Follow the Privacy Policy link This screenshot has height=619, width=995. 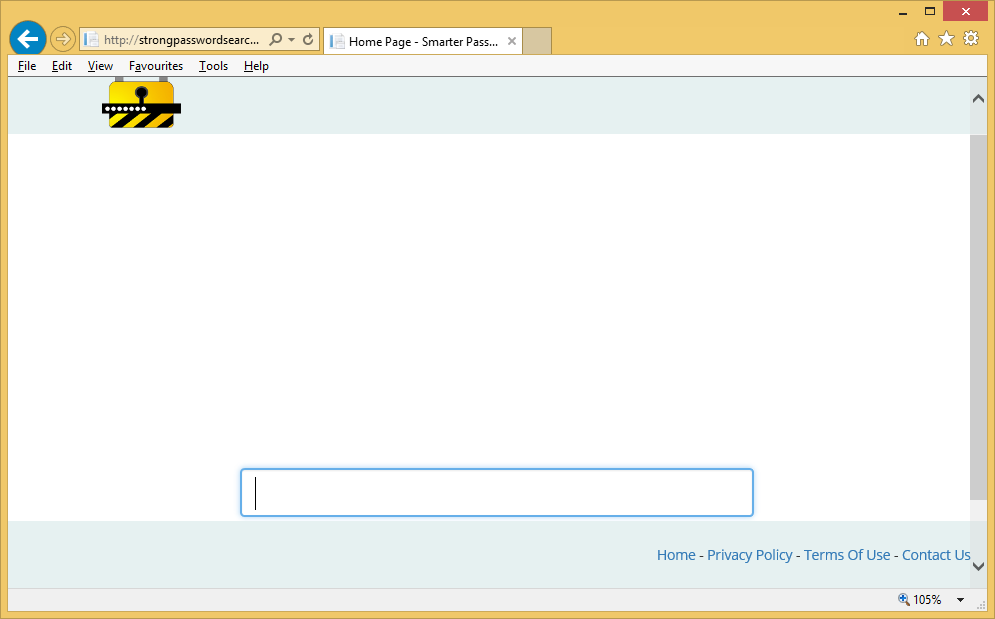(x=749, y=555)
